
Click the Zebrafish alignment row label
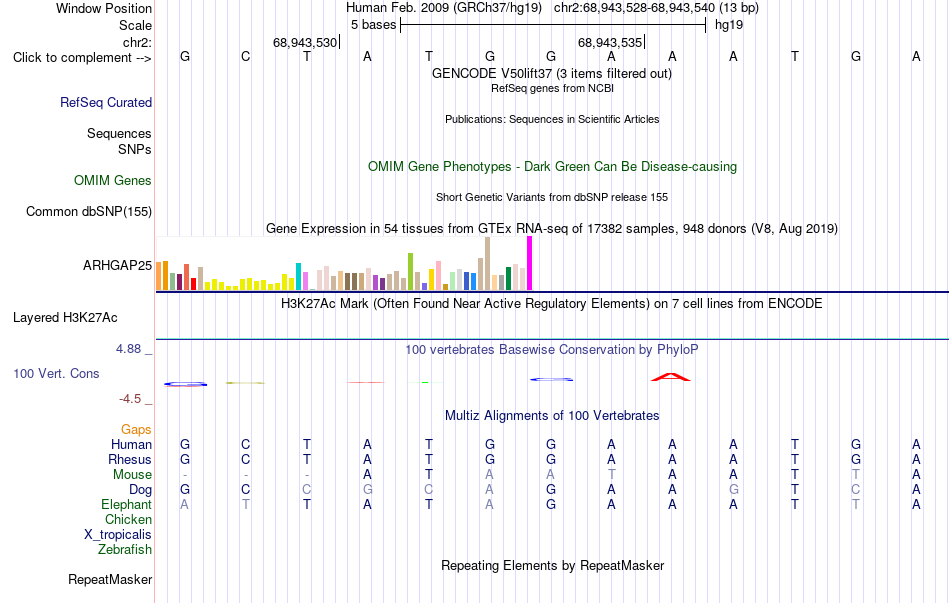(x=125, y=550)
